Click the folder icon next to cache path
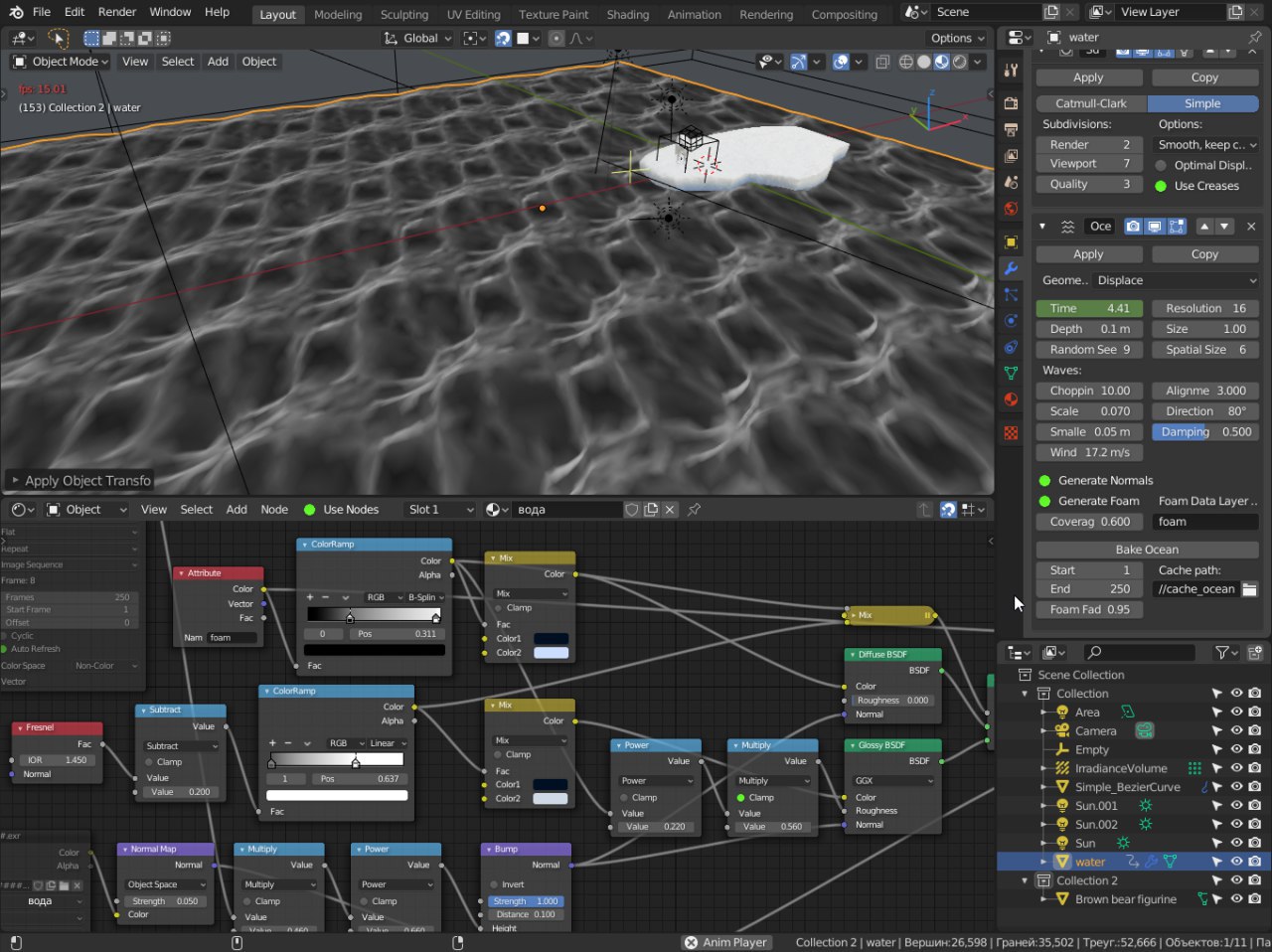This screenshot has width=1272, height=952. [1250, 589]
